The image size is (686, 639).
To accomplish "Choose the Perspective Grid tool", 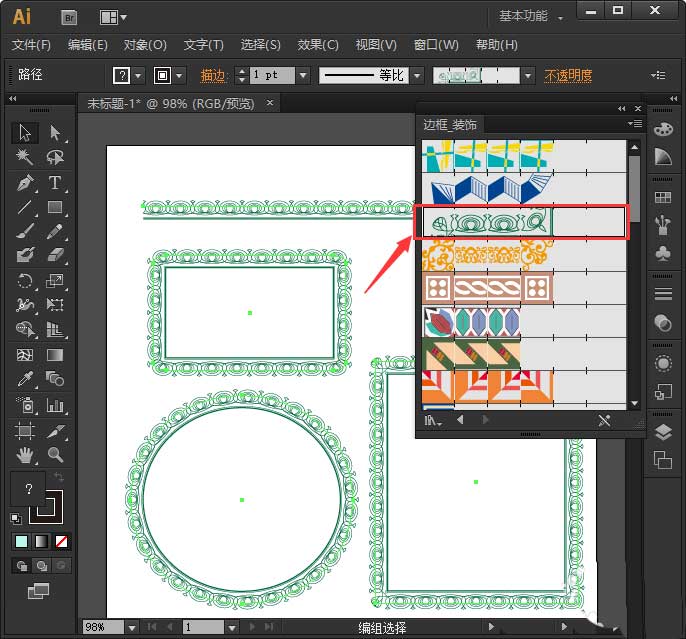I will (55, 328).
